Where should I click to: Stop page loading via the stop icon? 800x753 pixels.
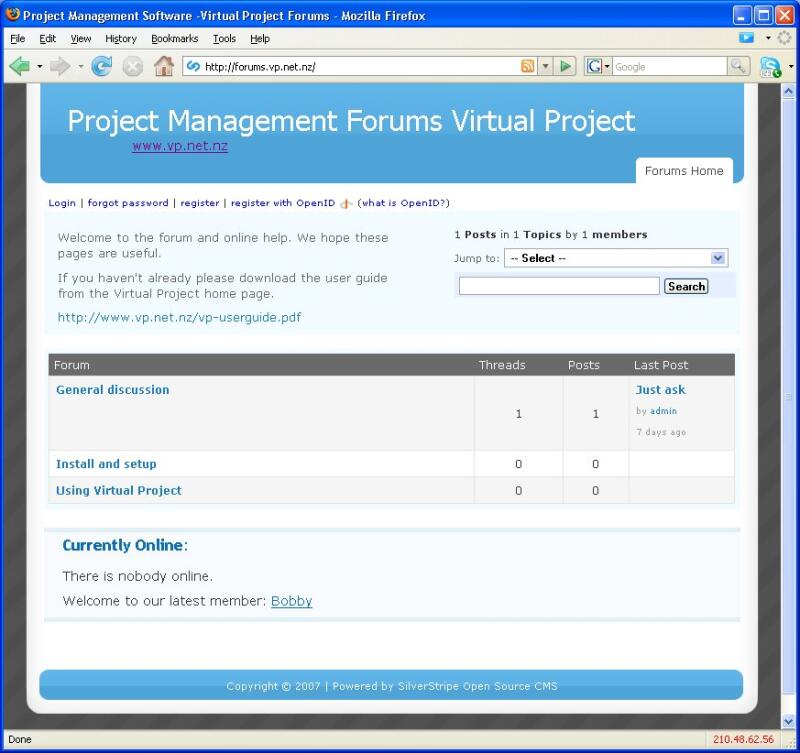click(x=132, y=66)
